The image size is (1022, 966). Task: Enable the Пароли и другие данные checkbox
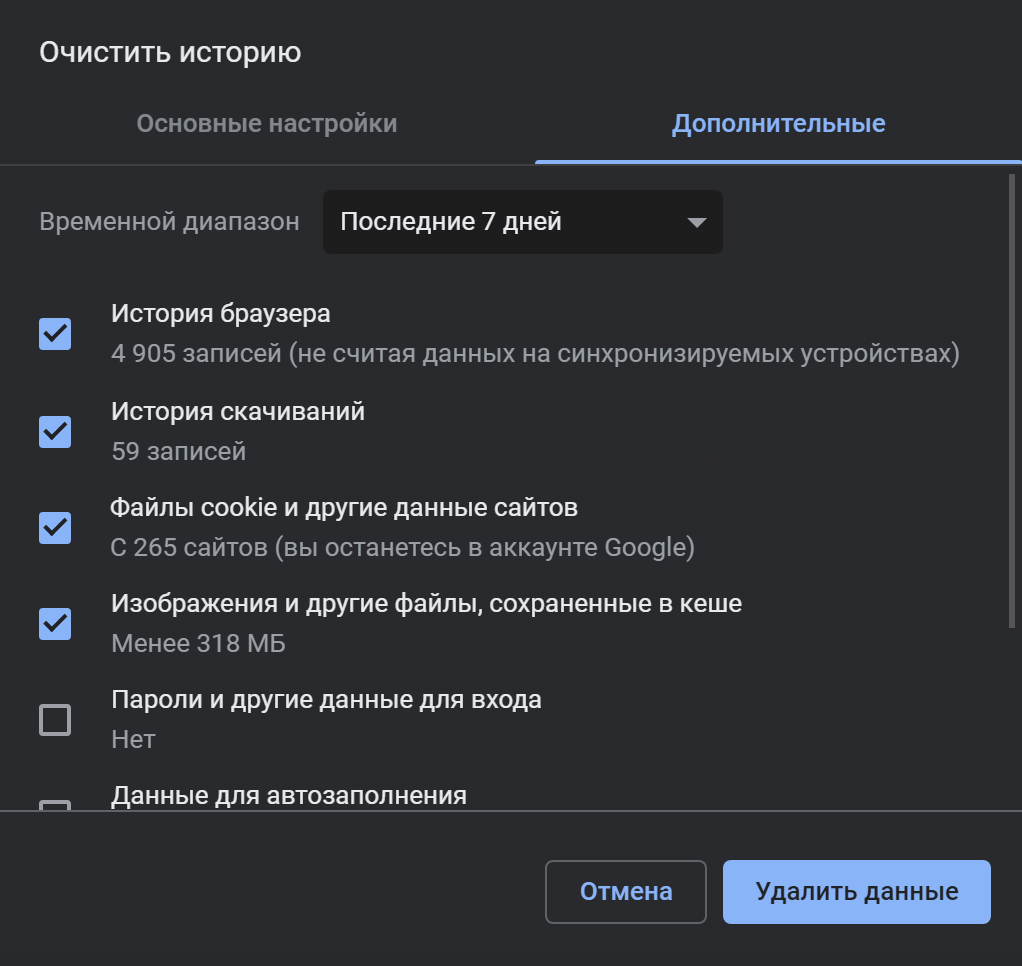[x=55, y=719]
